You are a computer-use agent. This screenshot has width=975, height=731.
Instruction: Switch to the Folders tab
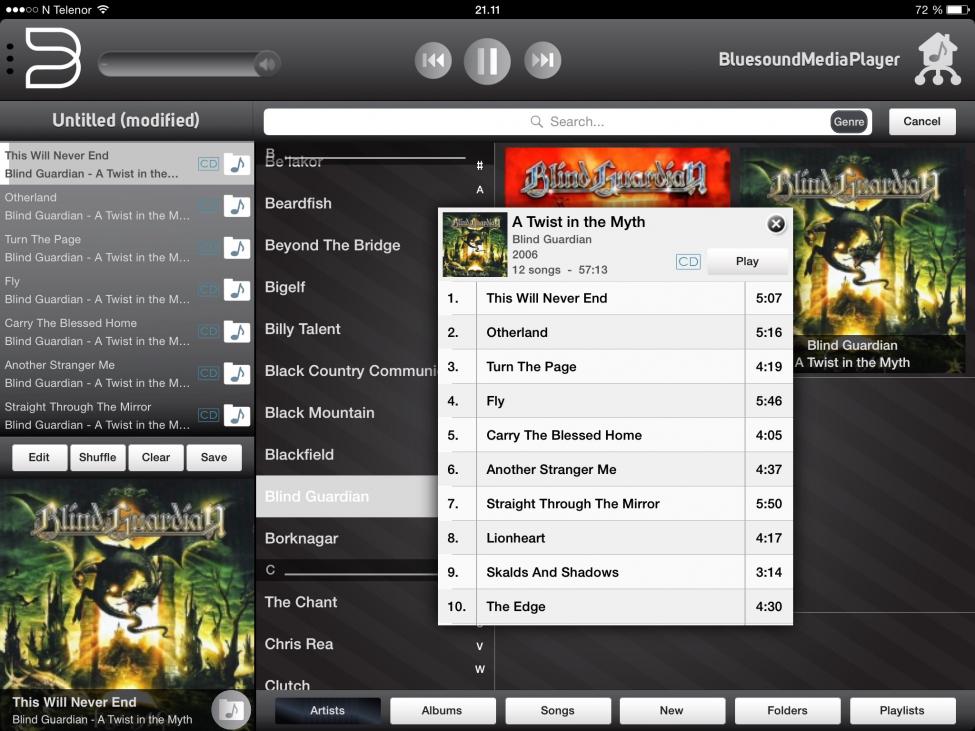coord(787,710)
